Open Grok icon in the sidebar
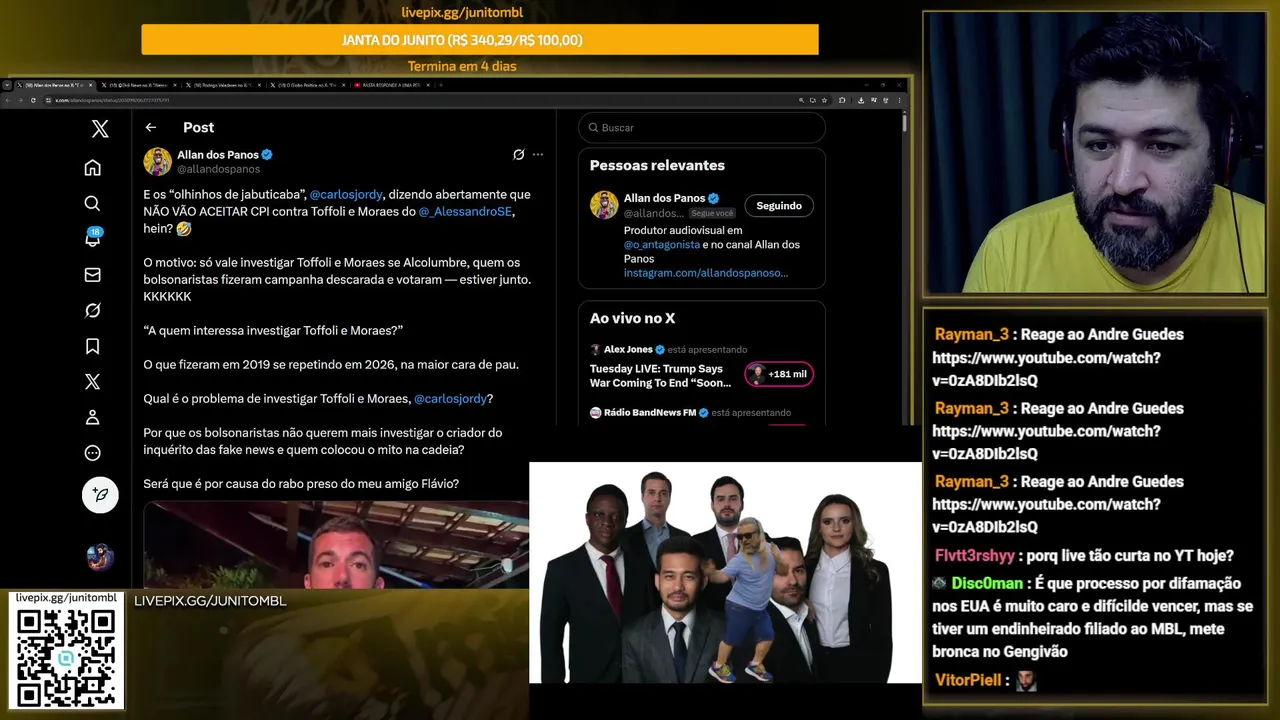The width and height of the screenshot is (1280, 720). [92, 310]
